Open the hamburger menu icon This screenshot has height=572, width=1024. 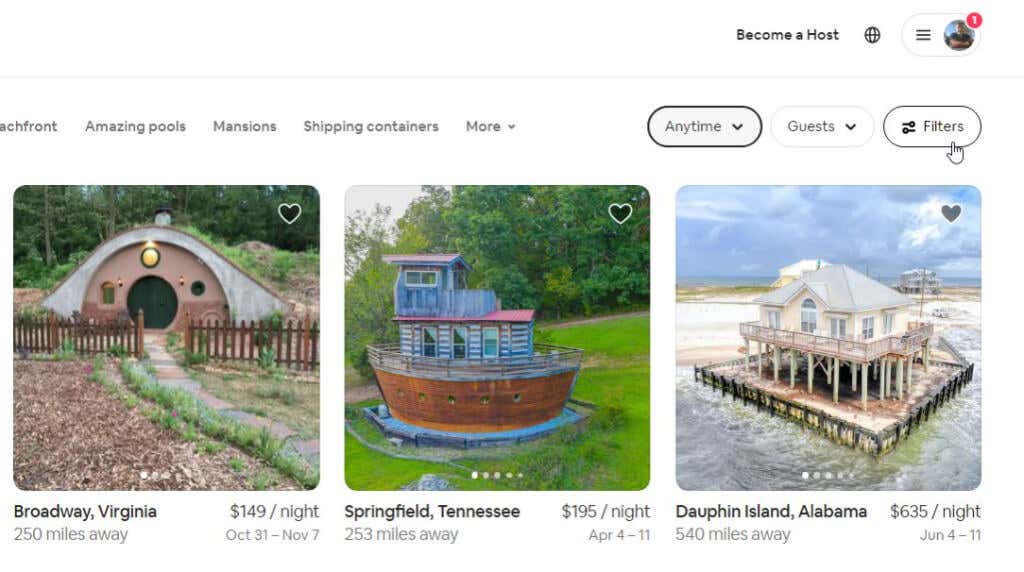click(x=923, y=35)
